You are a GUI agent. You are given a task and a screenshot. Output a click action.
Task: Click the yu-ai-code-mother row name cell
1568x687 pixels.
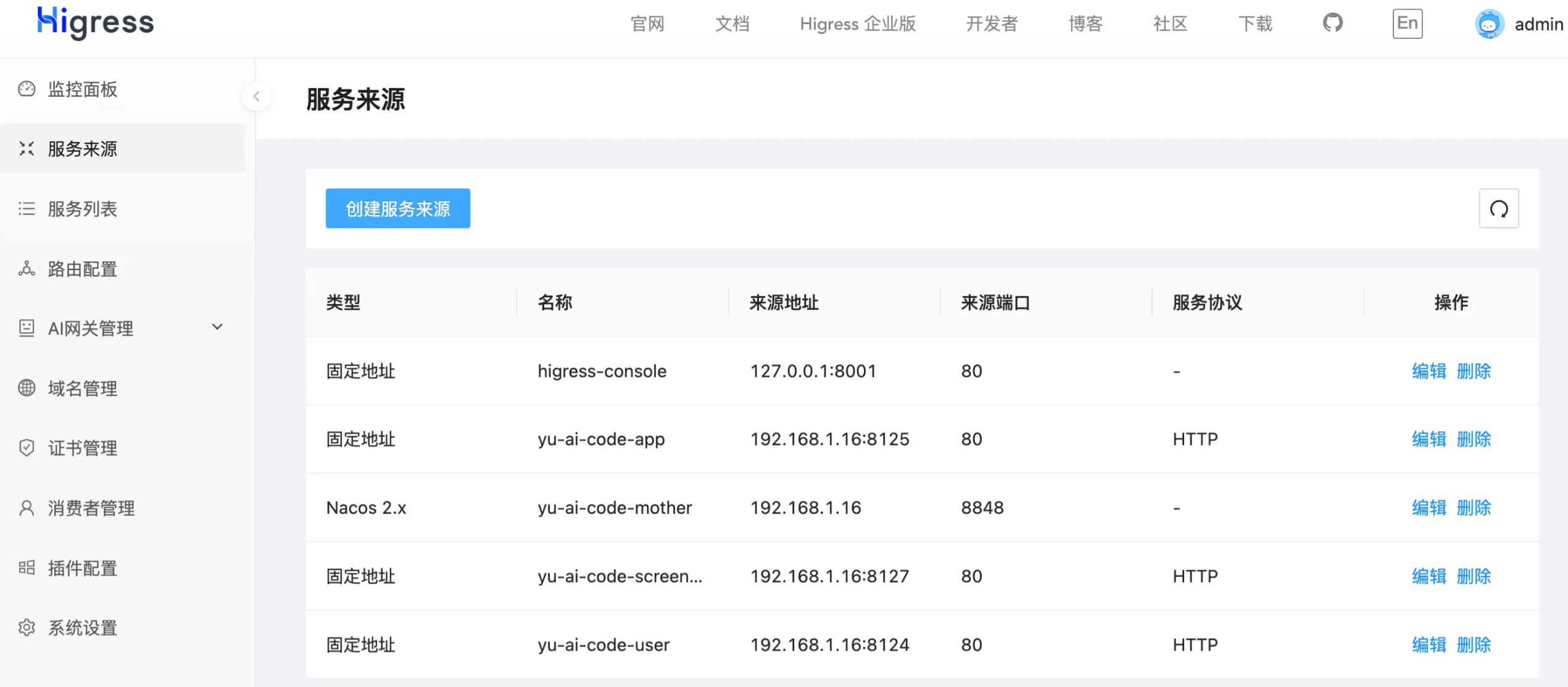click(x=615, y=508)
